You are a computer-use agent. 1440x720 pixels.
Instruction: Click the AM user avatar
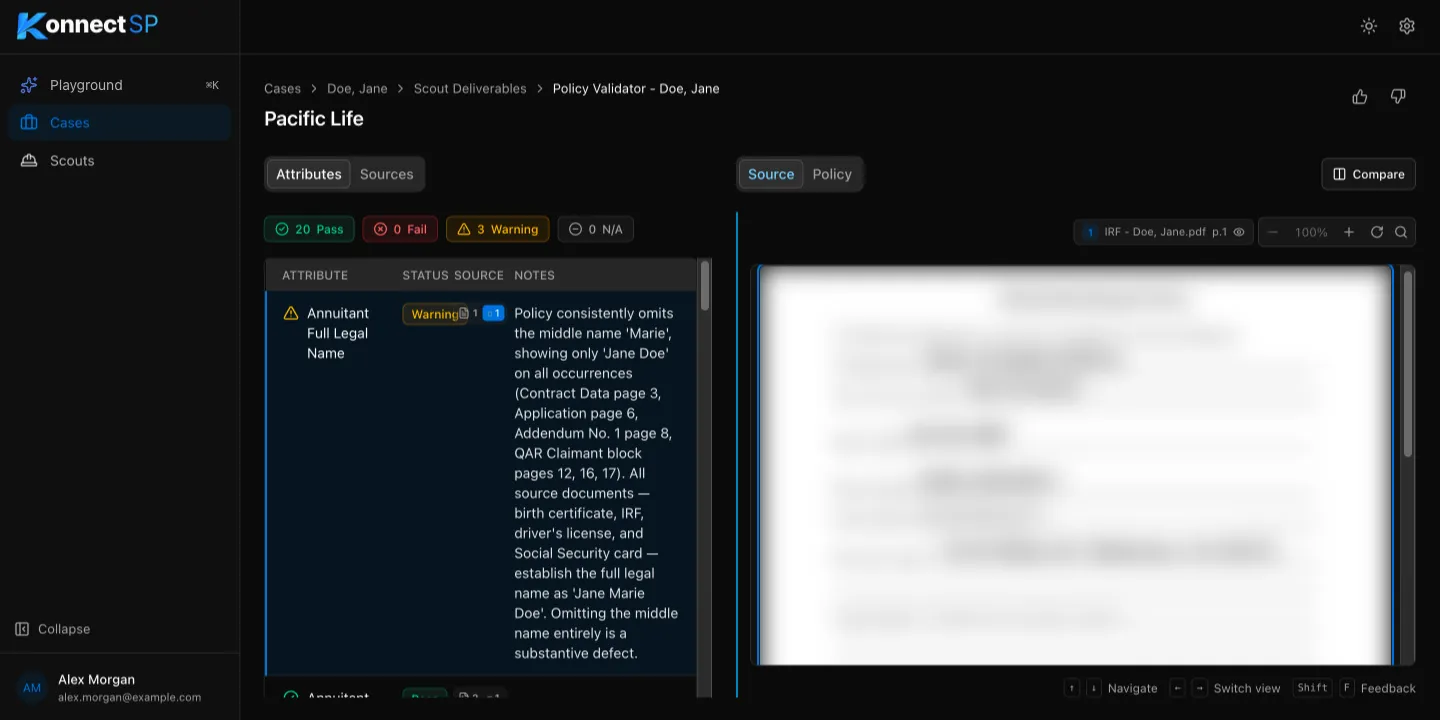(32, 688)
